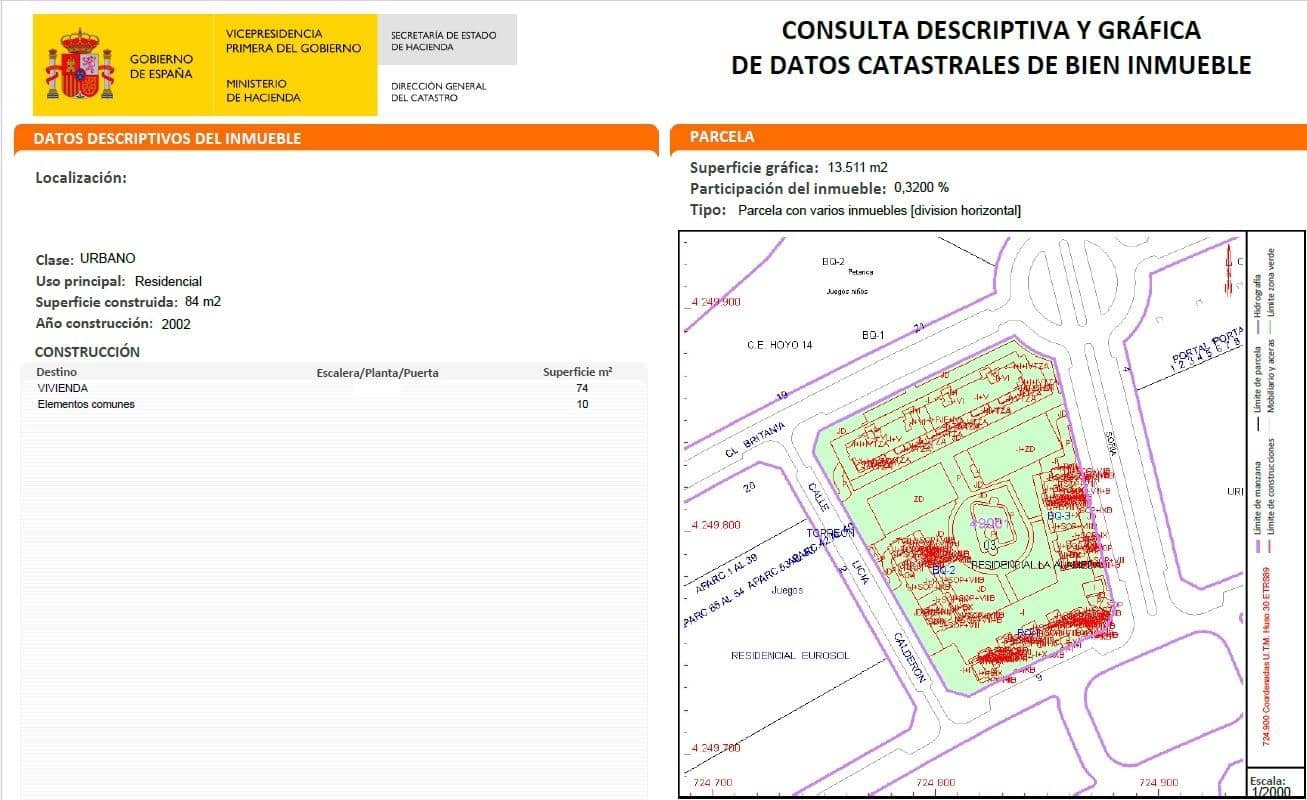Viewport: 1307px width, 800px height.
Task: Click the Dirección General del Catastro label
Action: [438, 92]
